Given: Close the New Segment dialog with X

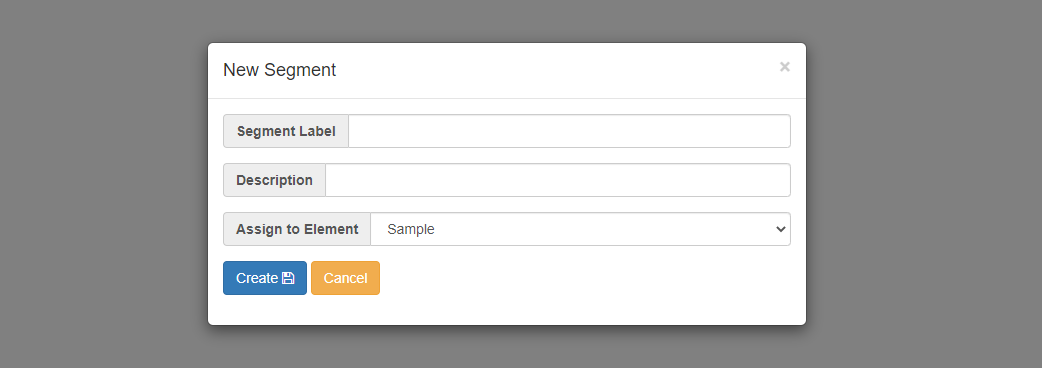Looking at the screenshot, I should pos(785,66).
